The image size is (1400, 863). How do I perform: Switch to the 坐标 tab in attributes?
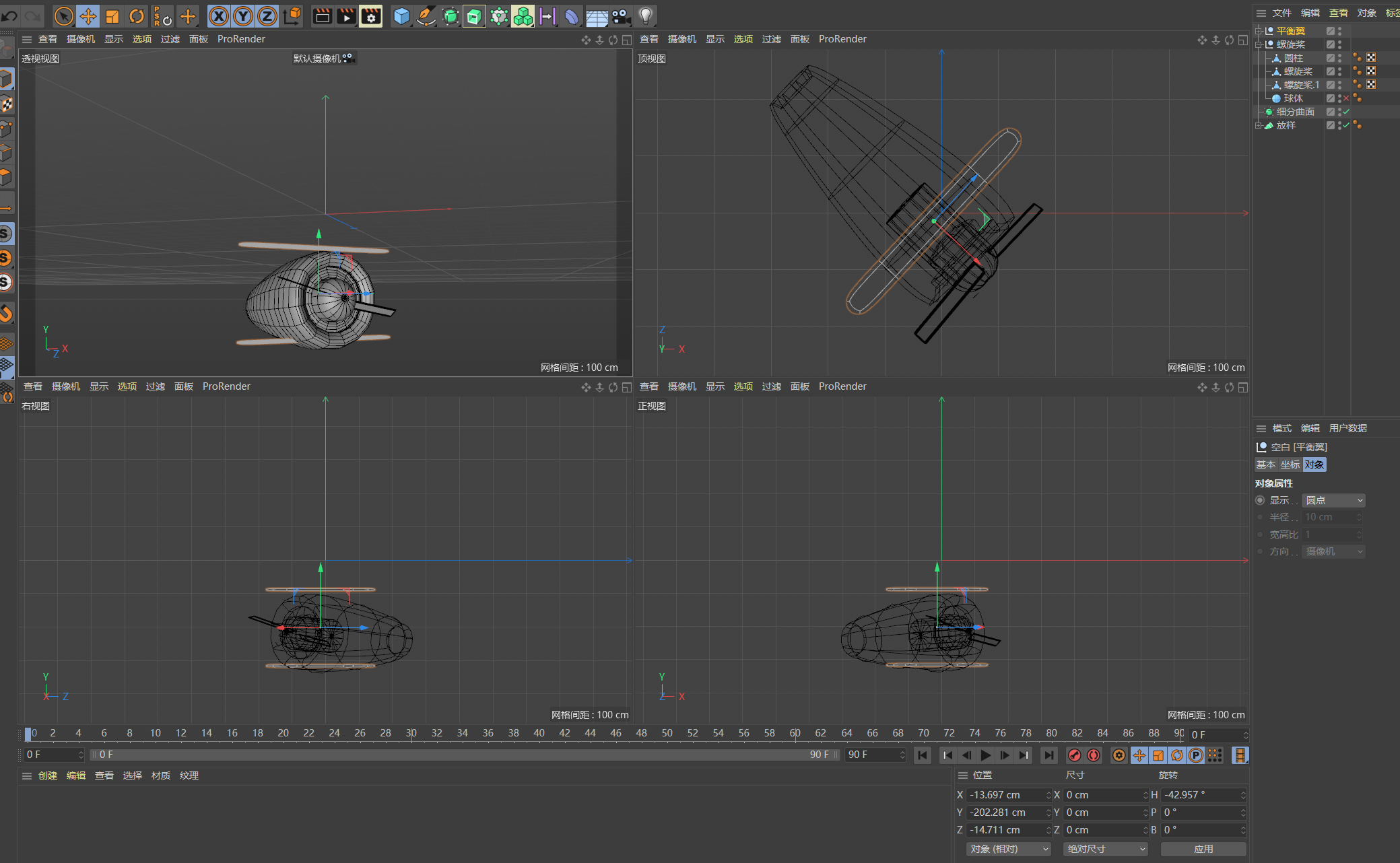click(1290, 464)
